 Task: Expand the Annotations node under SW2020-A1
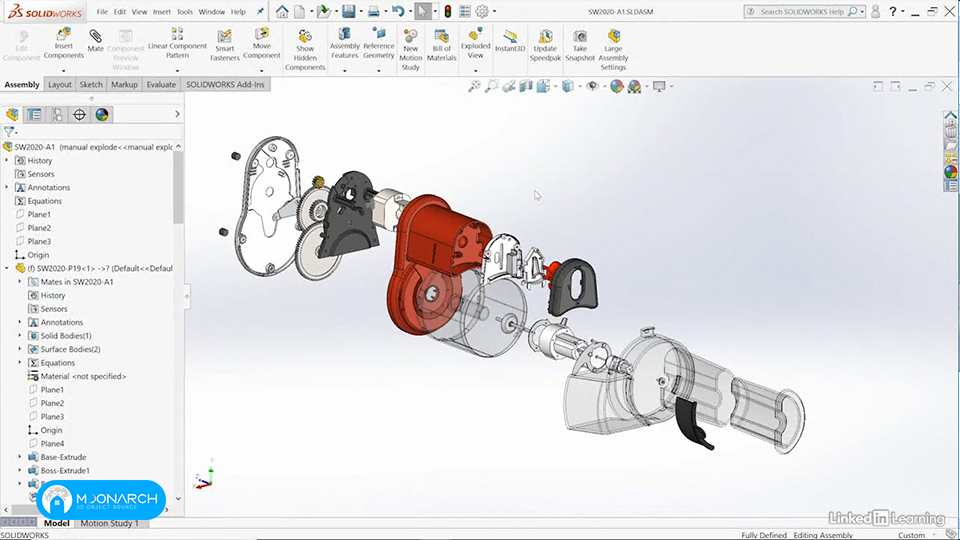[7, 187]
